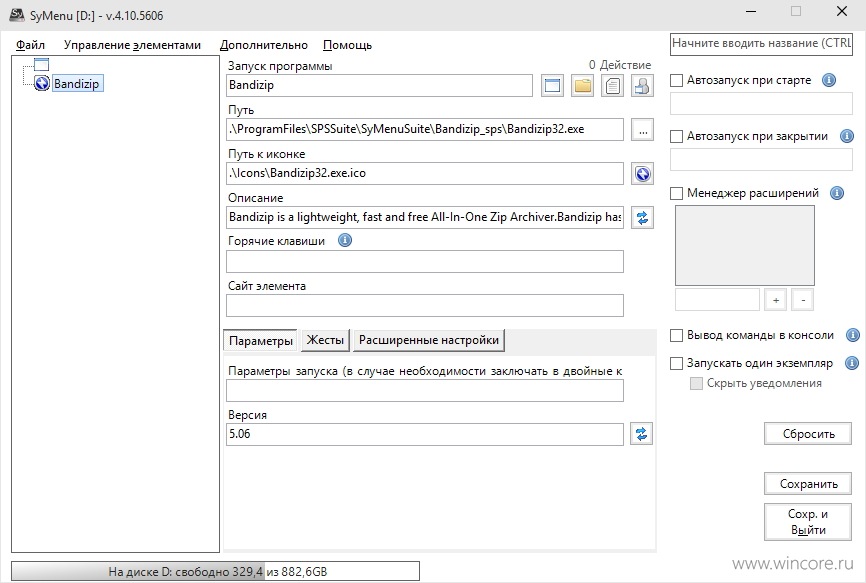Click the Описание text field

pyautogui.click(x=425, y=218)
